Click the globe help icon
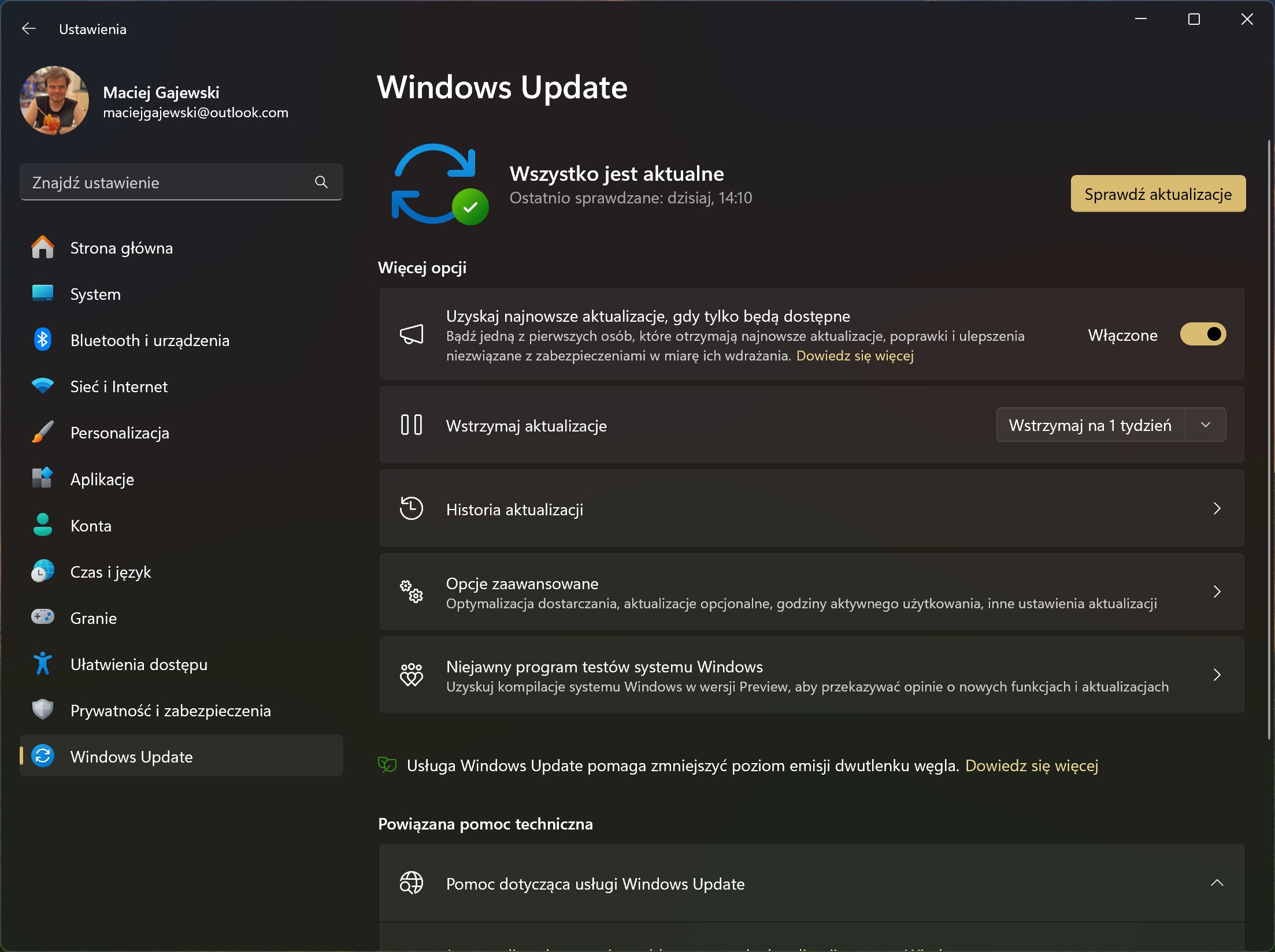The width and height of the screenshot is (1275, 952). [412, 883]
